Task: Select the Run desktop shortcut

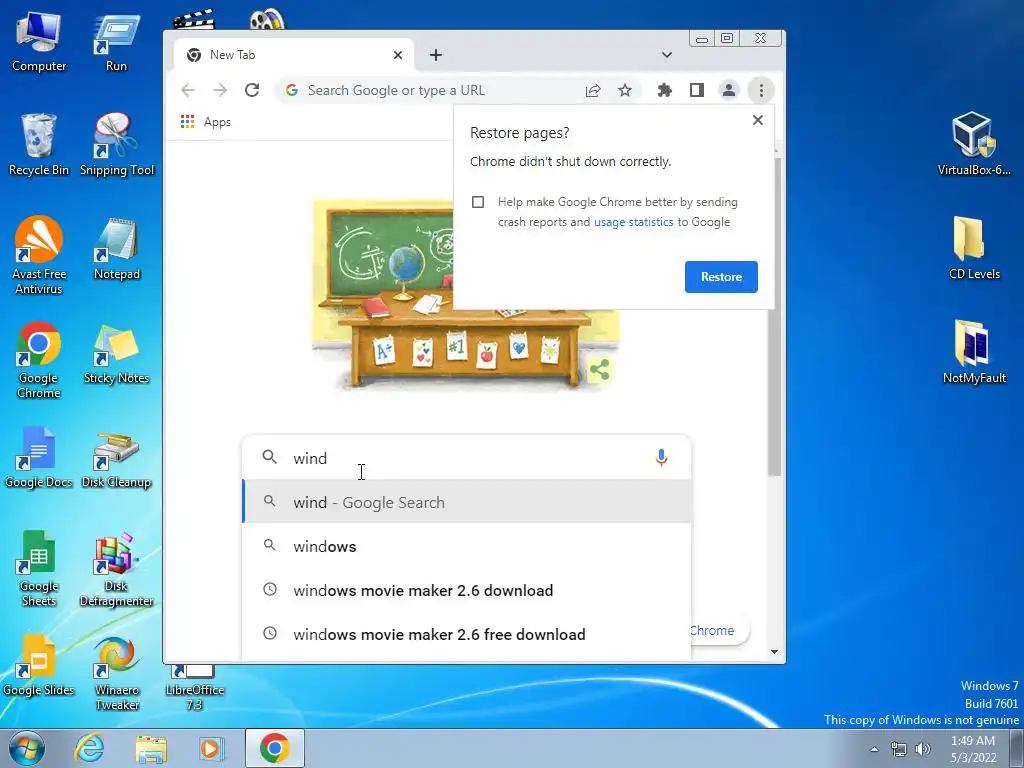Action: pos(116,42)
